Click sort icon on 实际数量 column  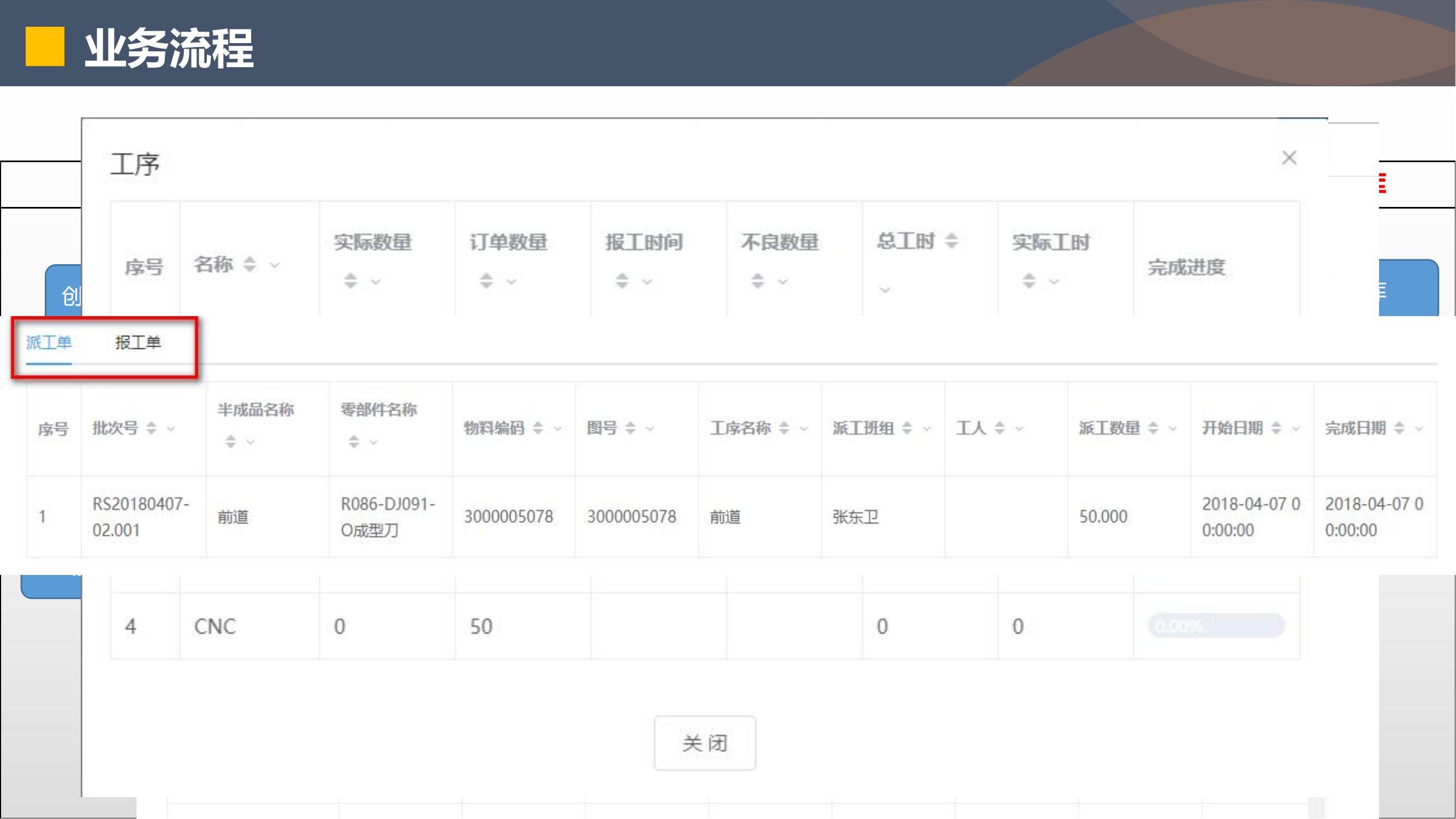[x=350, y=280]
